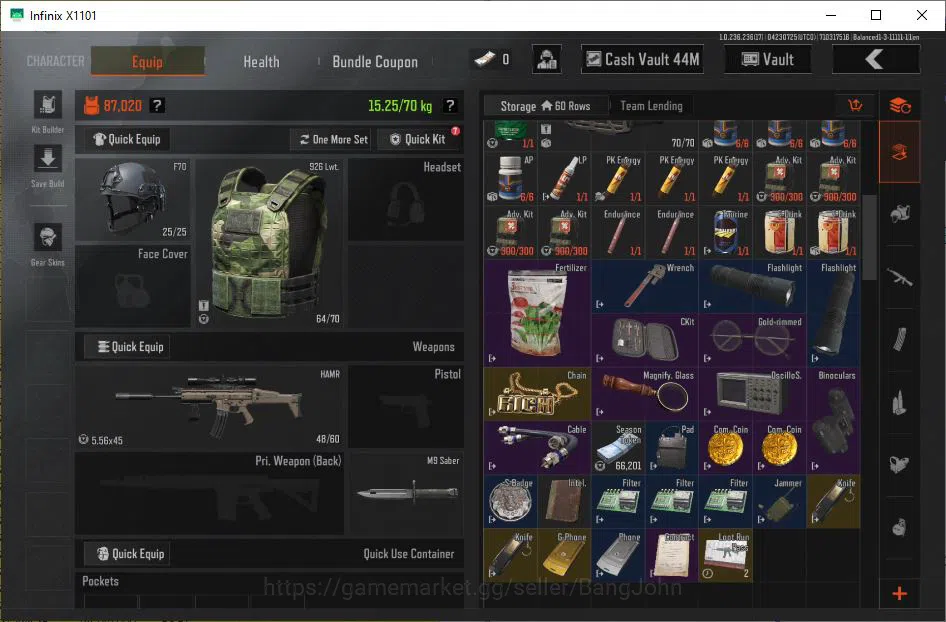Select the Loot Run pass item
The height and width of the screenshot is (622, 946).
(x=725, y=555)
